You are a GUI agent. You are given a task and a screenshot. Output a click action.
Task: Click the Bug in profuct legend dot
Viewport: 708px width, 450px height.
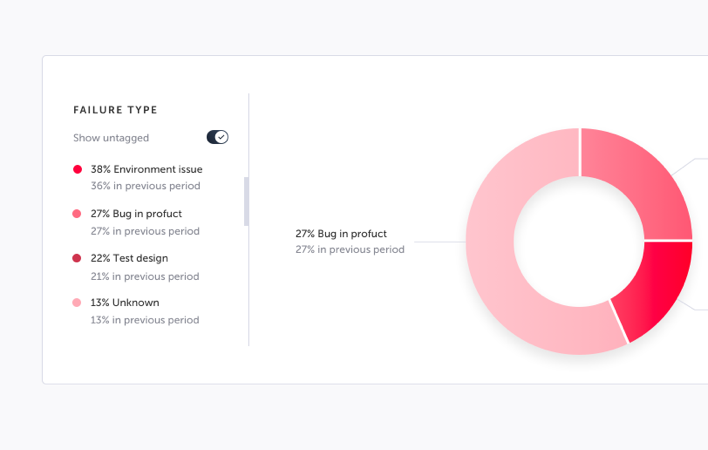77,213
